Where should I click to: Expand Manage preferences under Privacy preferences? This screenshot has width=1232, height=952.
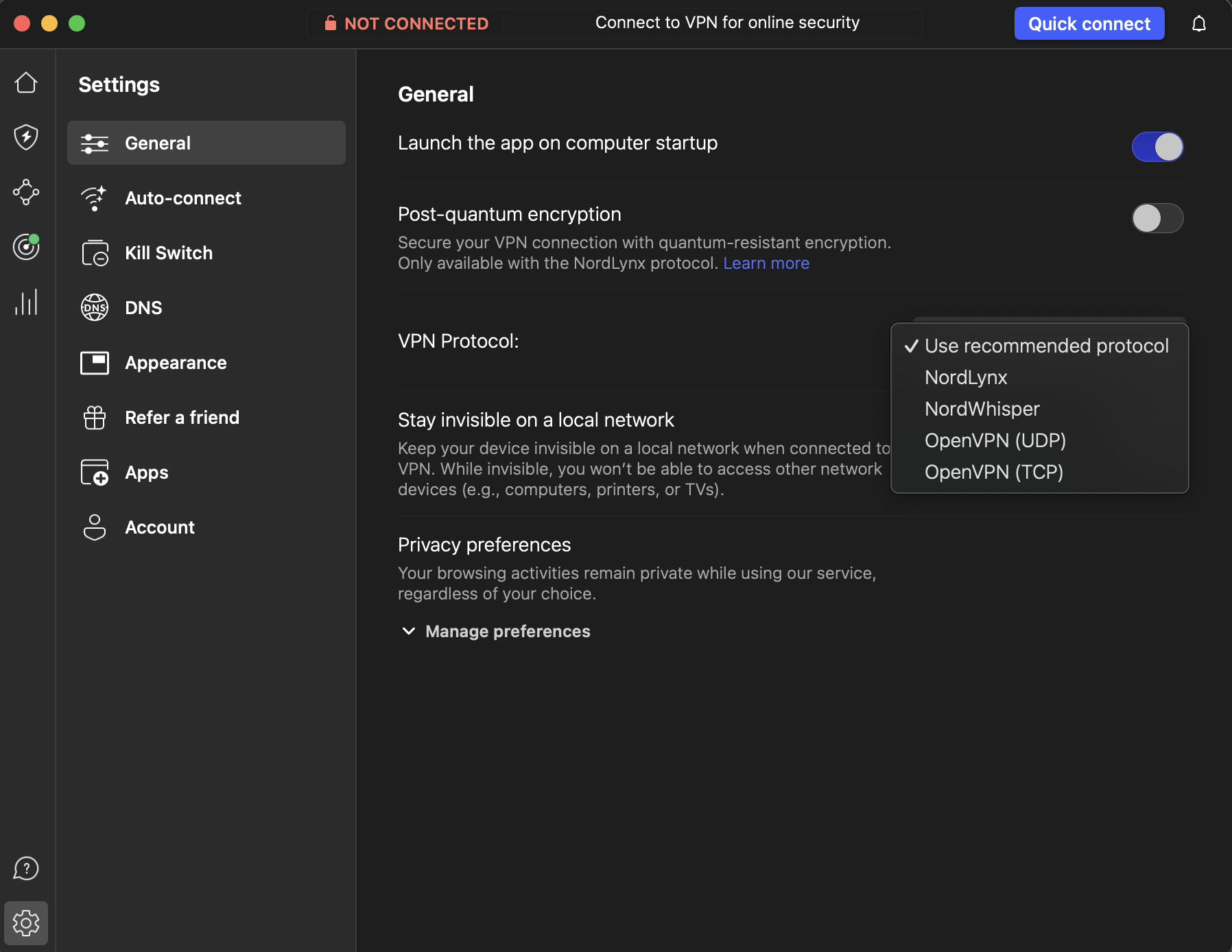pyautogui.click(x=508, y=632)
